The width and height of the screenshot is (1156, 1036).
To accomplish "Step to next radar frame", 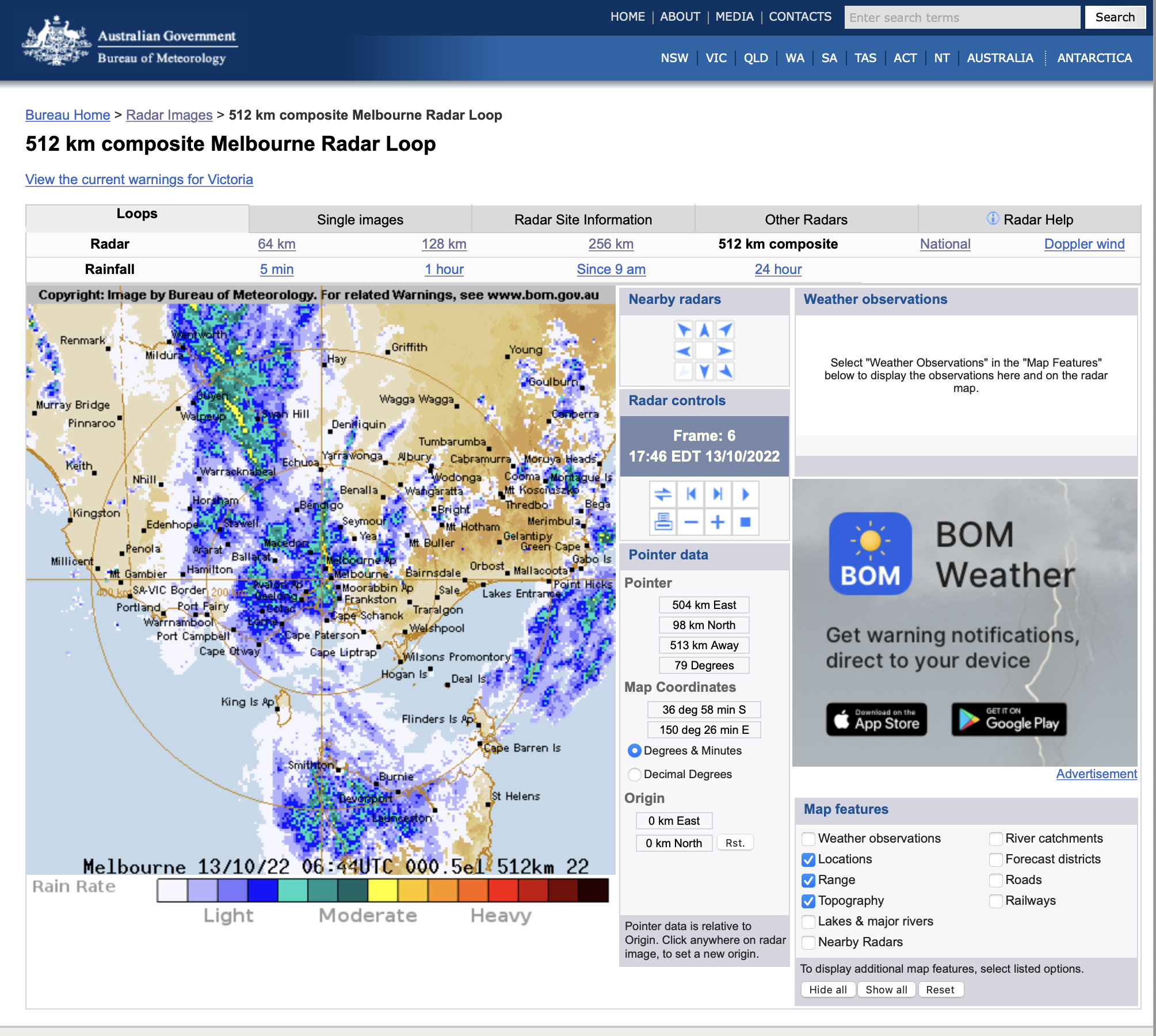I will (x=718, y=494).
